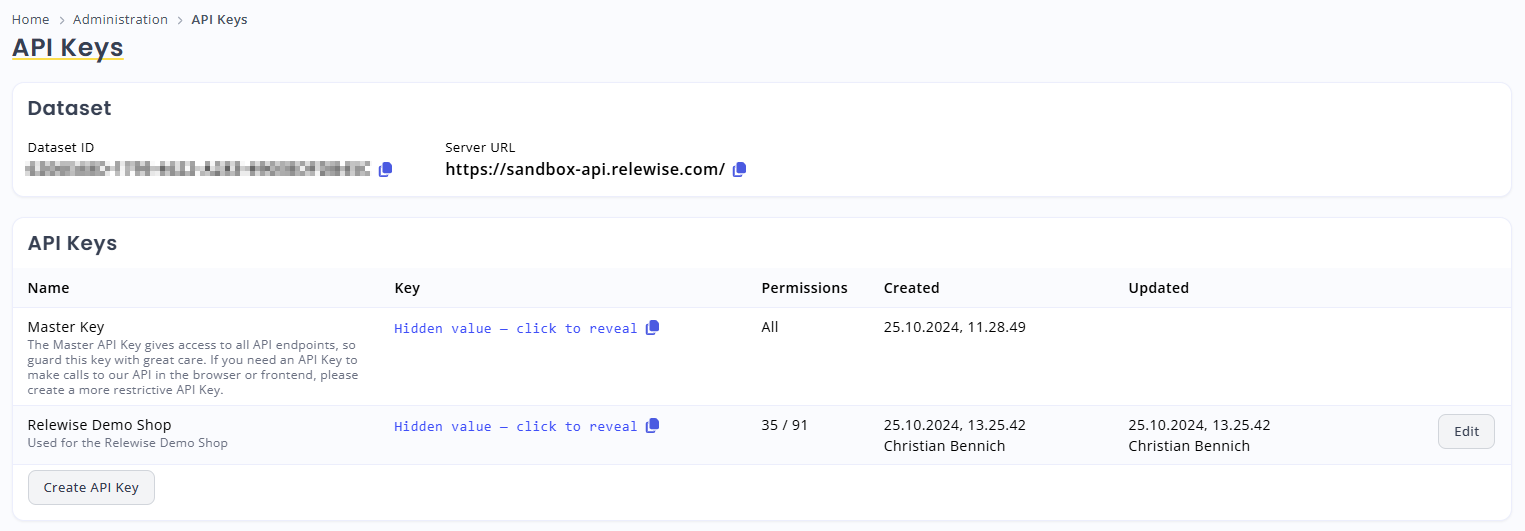
Task: Click Christian Bennich under Updated
Action: 1189,446
